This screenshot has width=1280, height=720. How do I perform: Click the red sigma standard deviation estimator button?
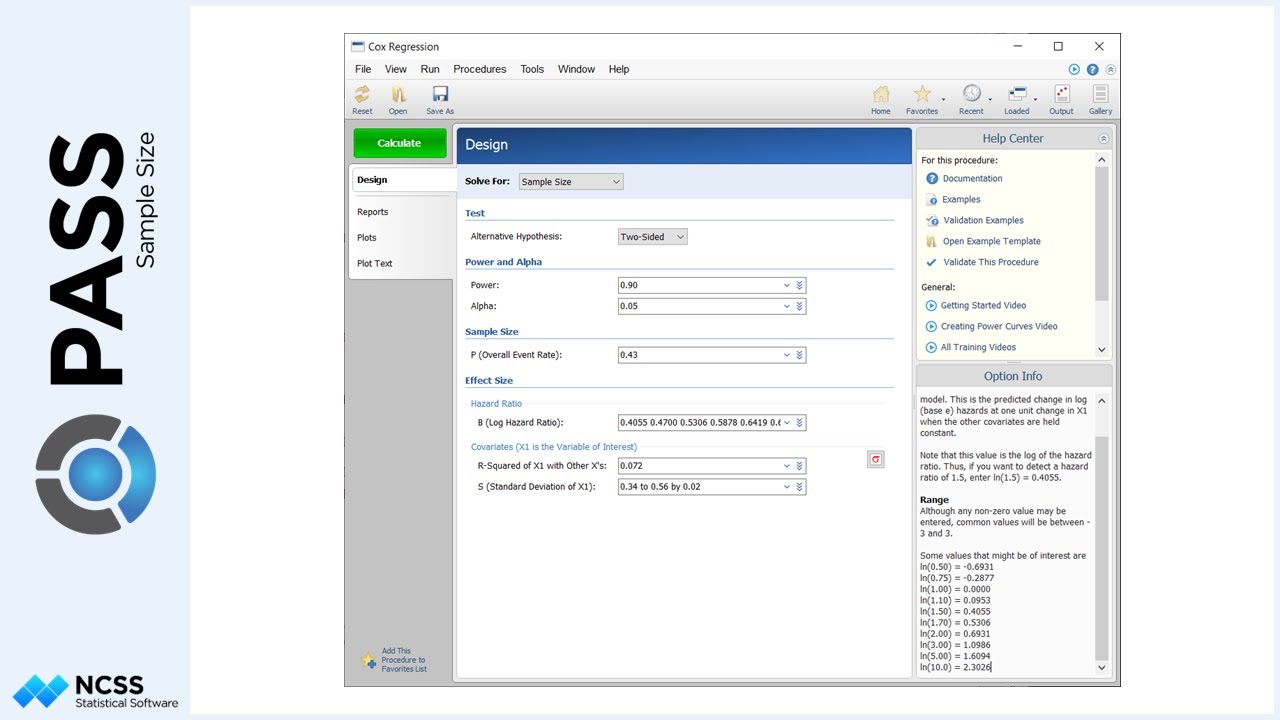click(876, 459)
